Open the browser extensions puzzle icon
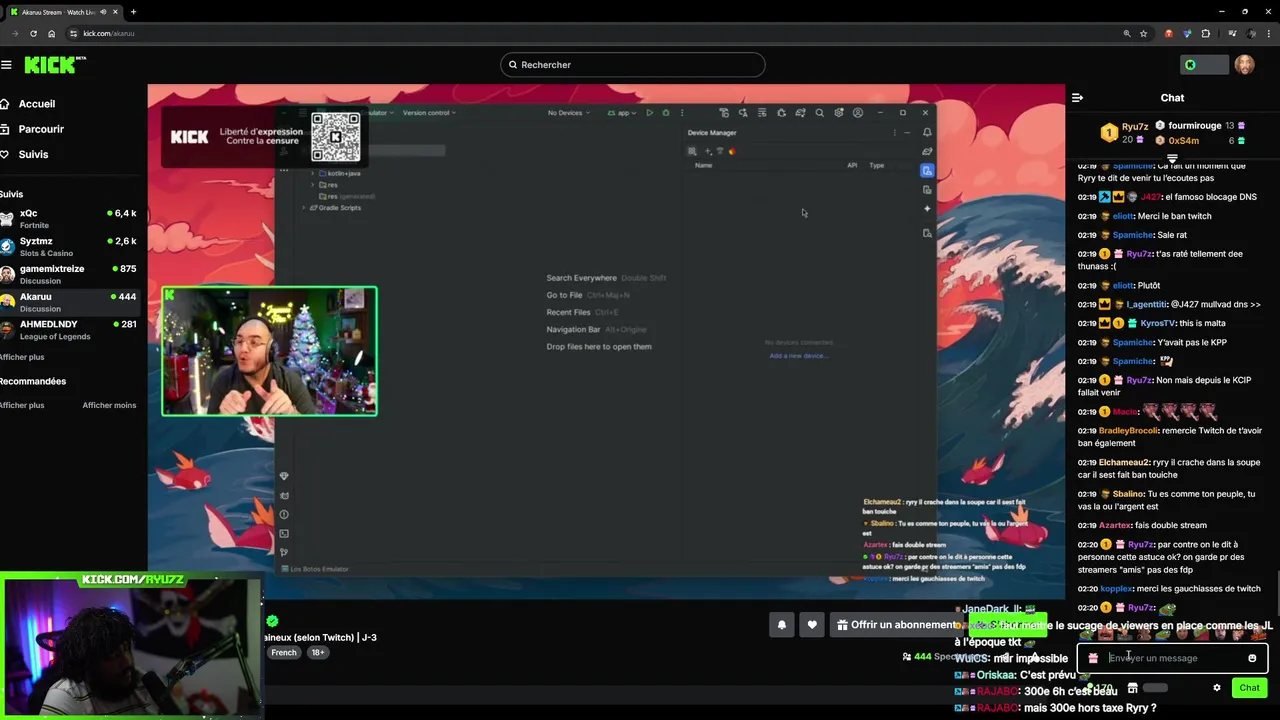Viewport: 1280px width, 720px height. point(1205,33)
